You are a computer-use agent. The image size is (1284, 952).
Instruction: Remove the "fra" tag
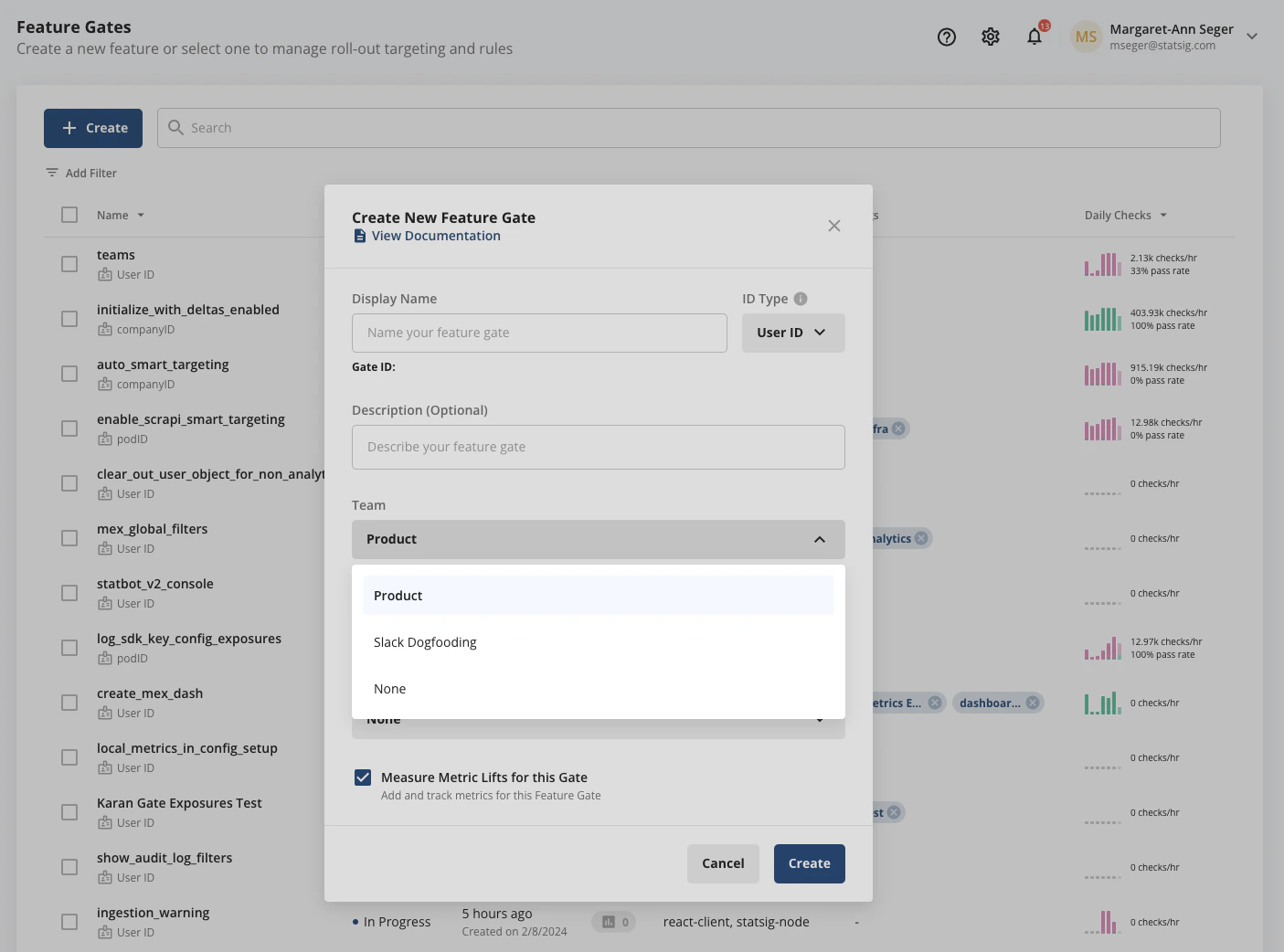coord(897,428)
